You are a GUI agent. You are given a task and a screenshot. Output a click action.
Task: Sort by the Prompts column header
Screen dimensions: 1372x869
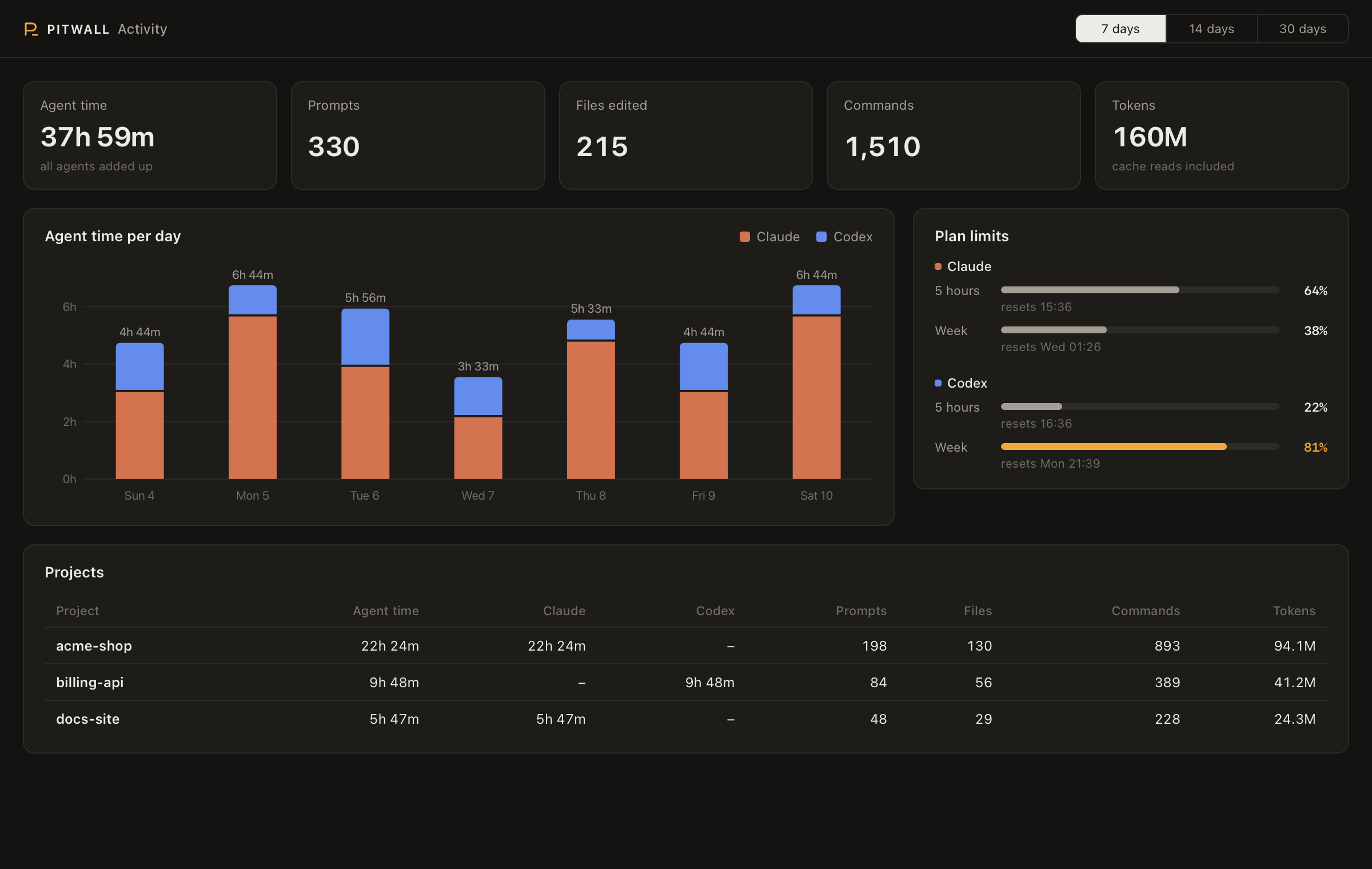click(x=862, y=611)
